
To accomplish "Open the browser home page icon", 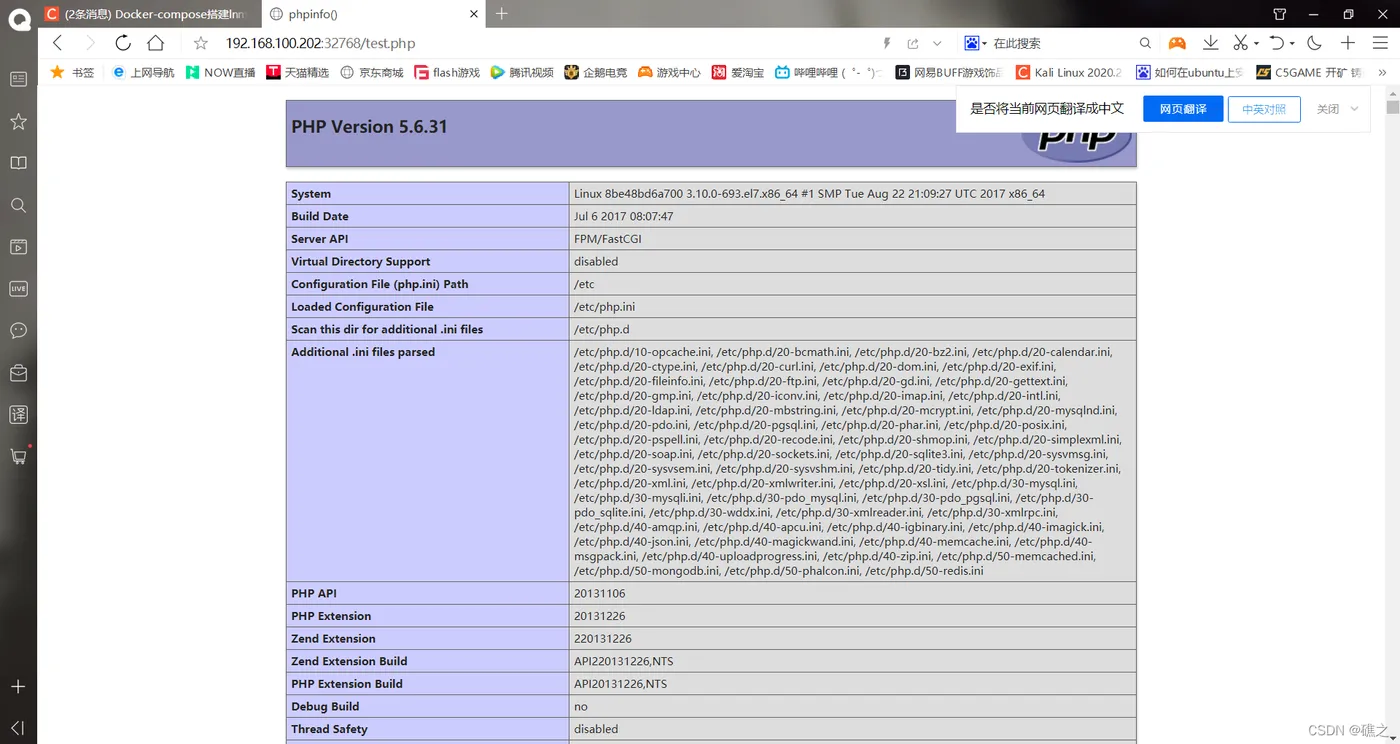I will pos(155,43).
